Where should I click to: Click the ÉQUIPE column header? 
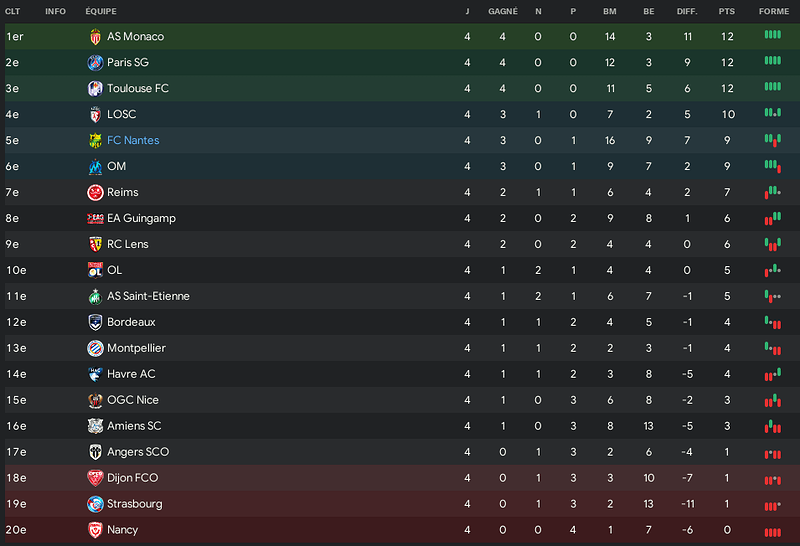click(x=101, y=11)
